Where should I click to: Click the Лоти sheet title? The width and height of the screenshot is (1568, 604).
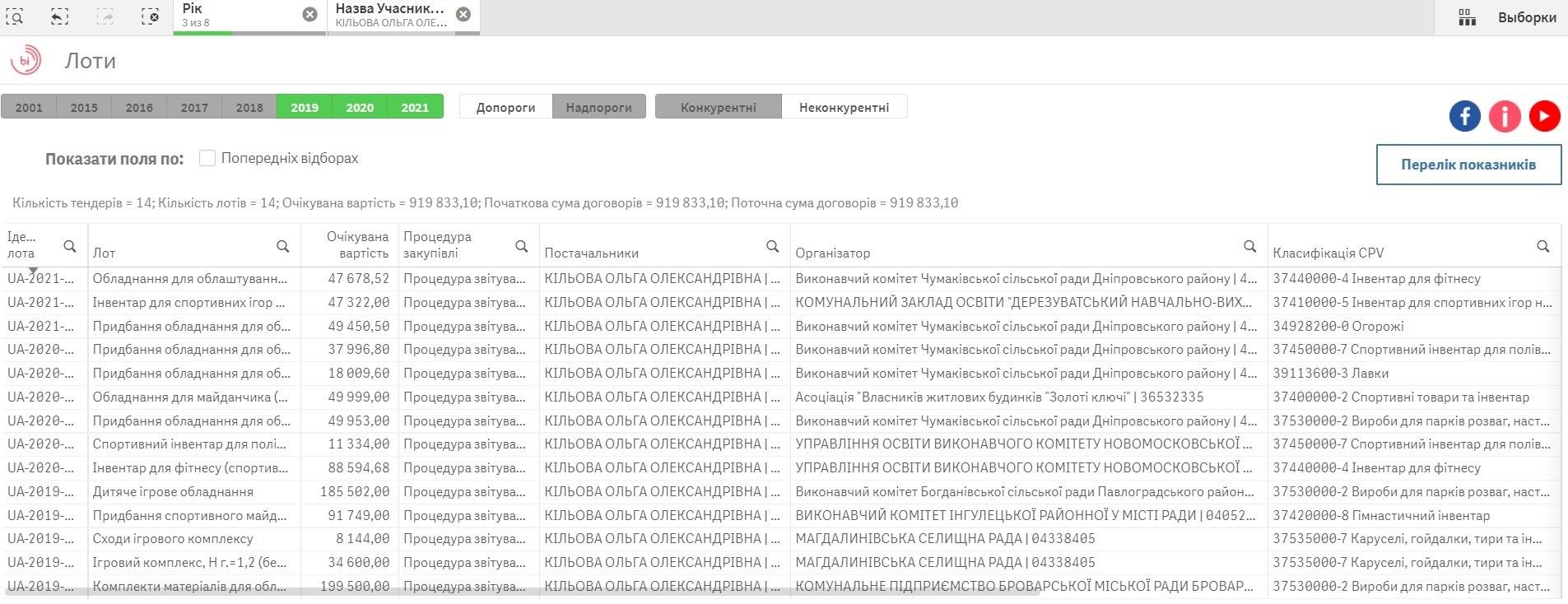coord(91,61)
